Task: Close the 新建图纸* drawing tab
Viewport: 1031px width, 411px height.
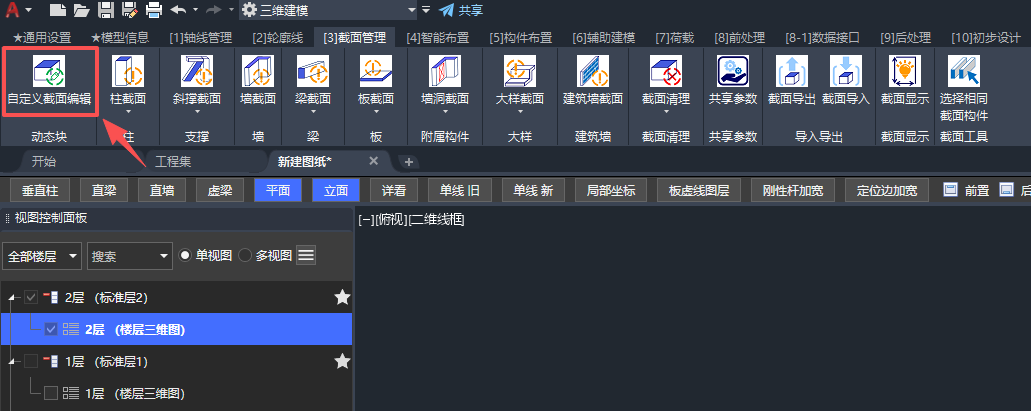Action: tap(373, 161)
